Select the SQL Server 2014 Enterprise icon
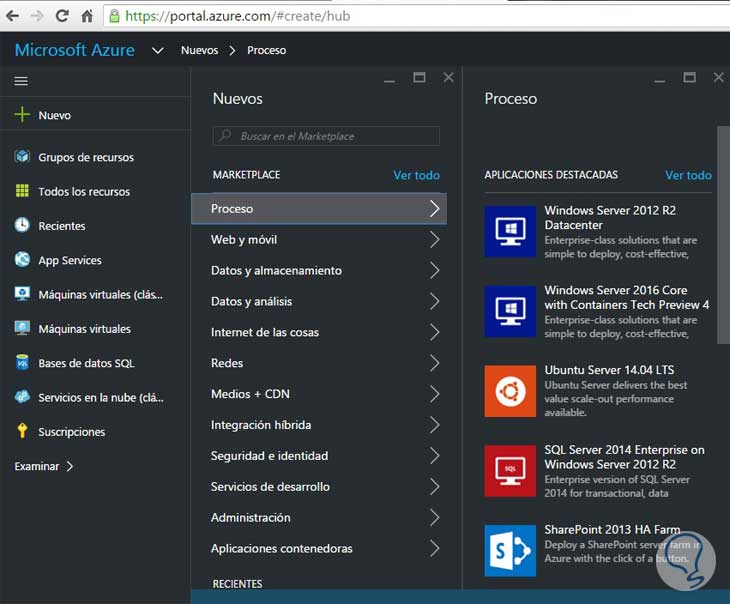The width and height of the screenshot is (730, 604). [510, 471]
